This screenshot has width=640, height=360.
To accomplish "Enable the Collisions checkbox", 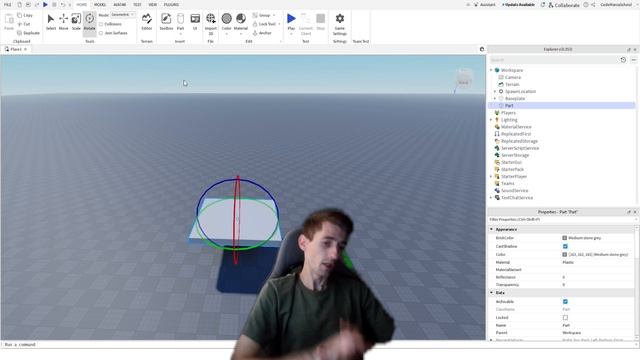I will [101, 24].
